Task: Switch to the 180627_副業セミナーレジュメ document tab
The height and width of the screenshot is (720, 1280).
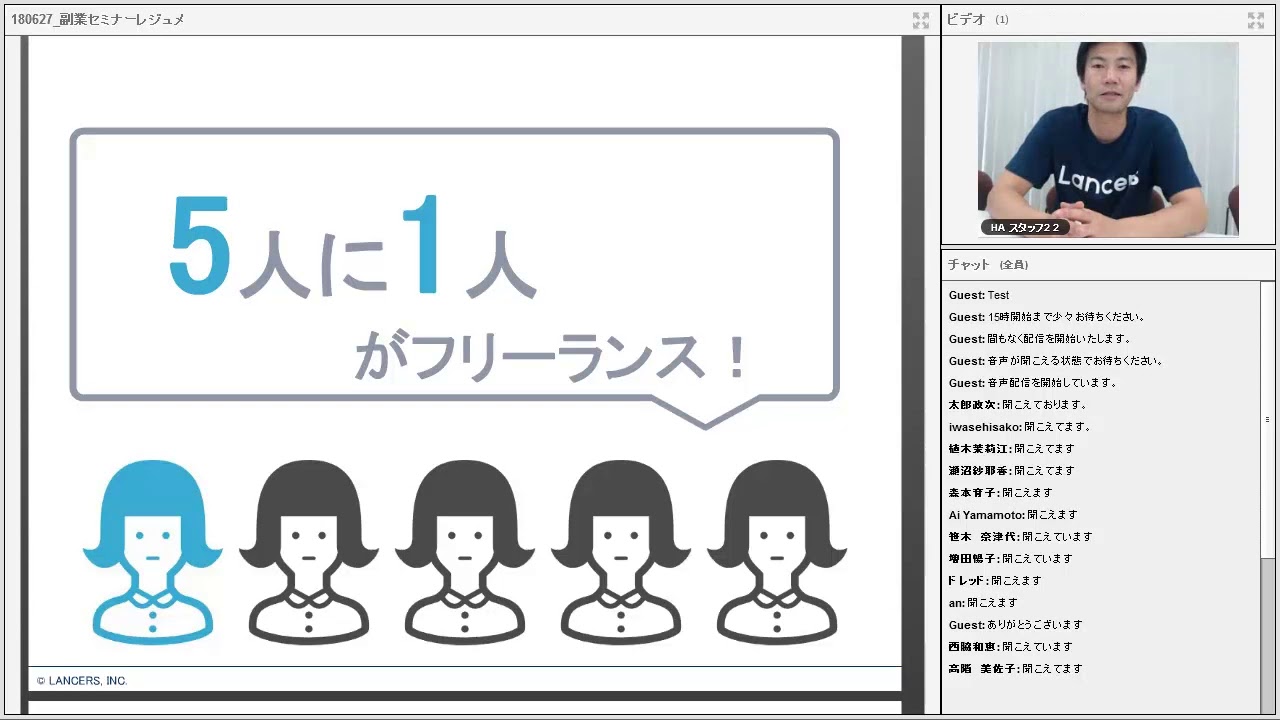Action: [x=100, y=18]
